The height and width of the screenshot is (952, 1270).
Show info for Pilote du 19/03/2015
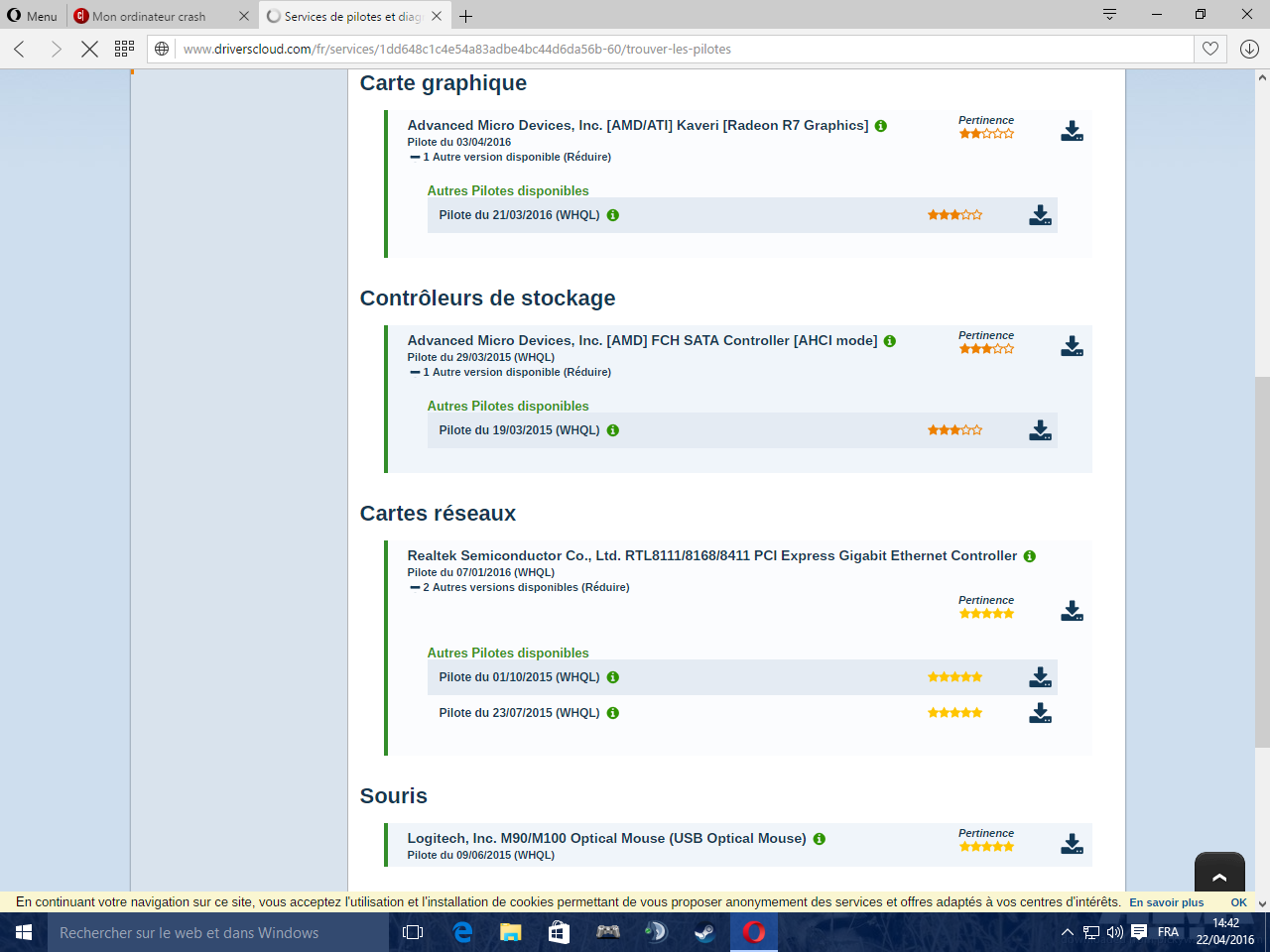tap(613, 430)
